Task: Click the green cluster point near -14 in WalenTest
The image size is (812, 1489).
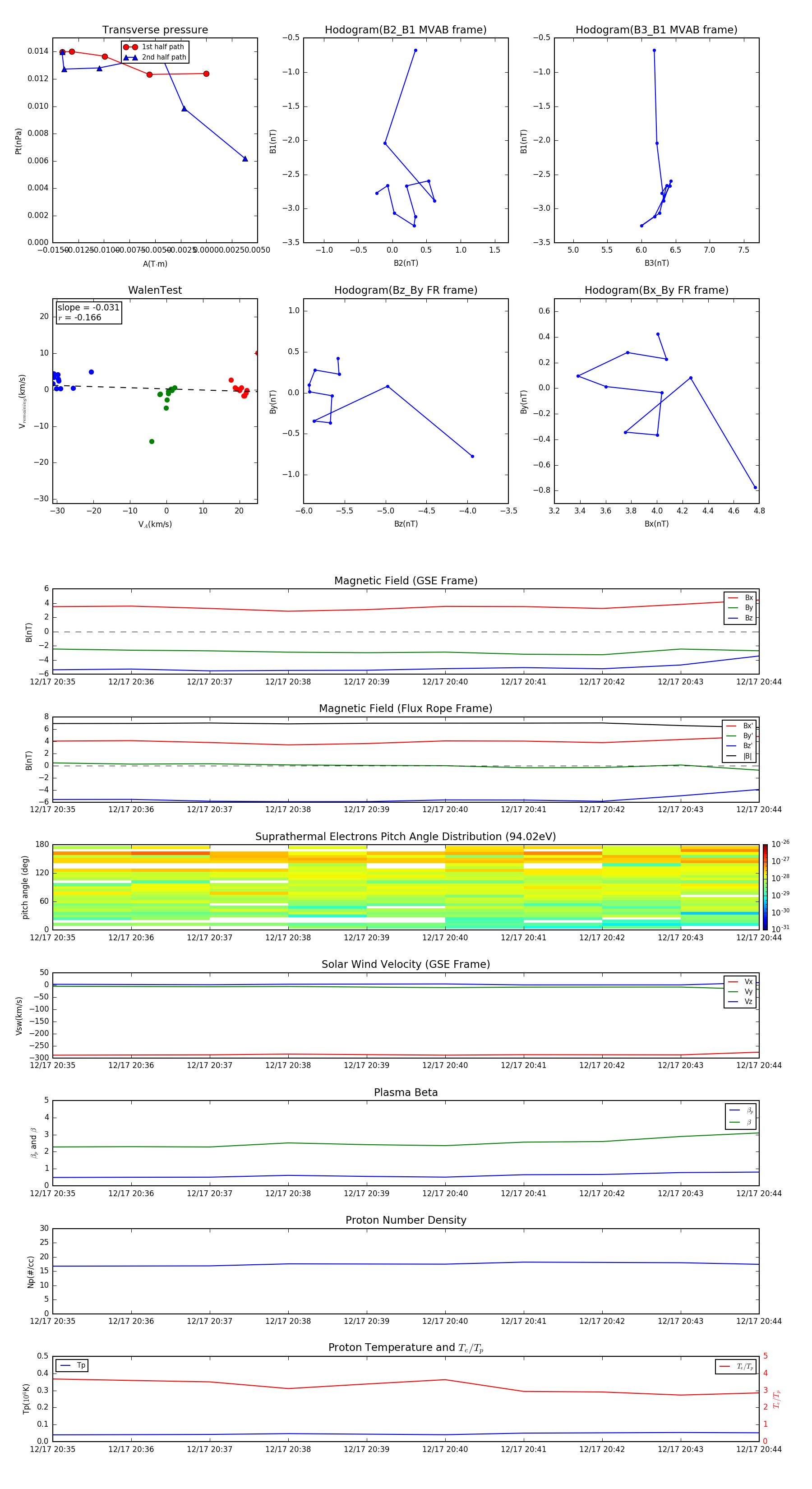Action: click(152, 442)
